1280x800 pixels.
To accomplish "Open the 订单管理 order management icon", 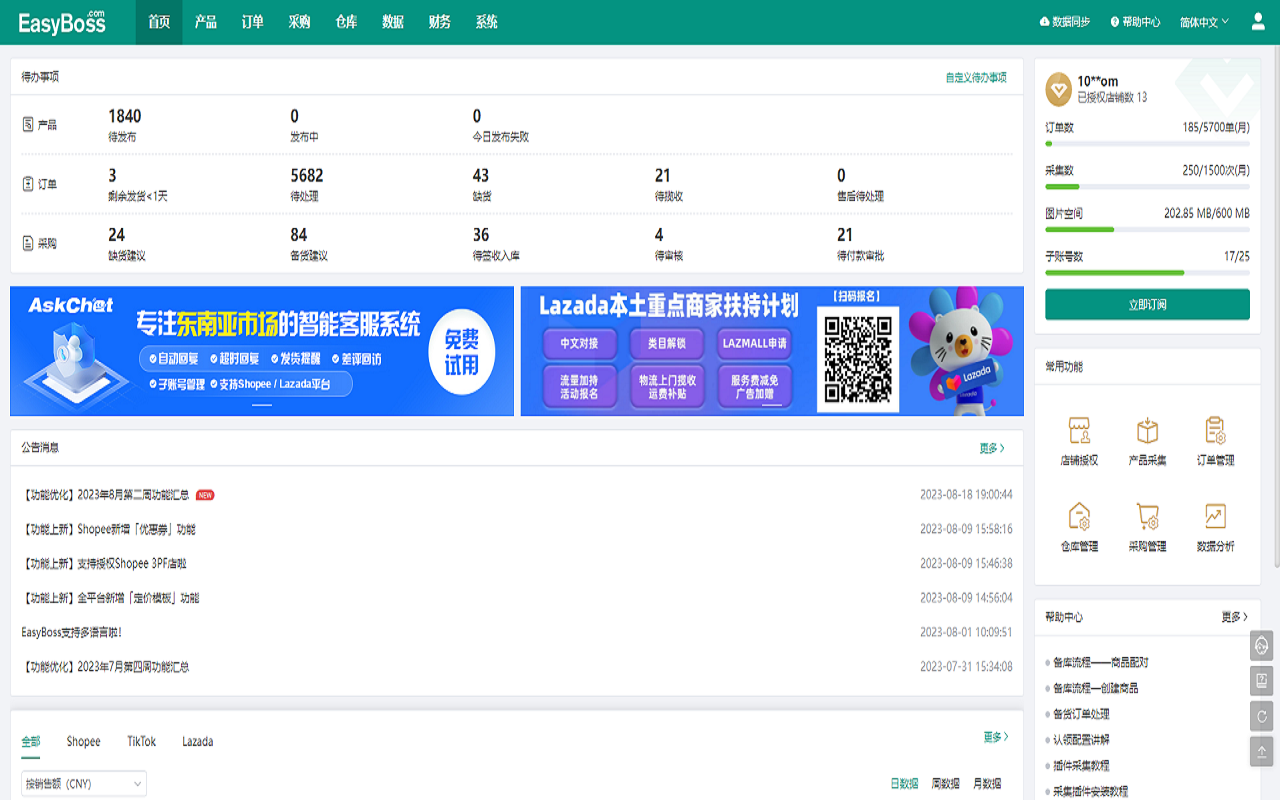I will pos(1215,431).
